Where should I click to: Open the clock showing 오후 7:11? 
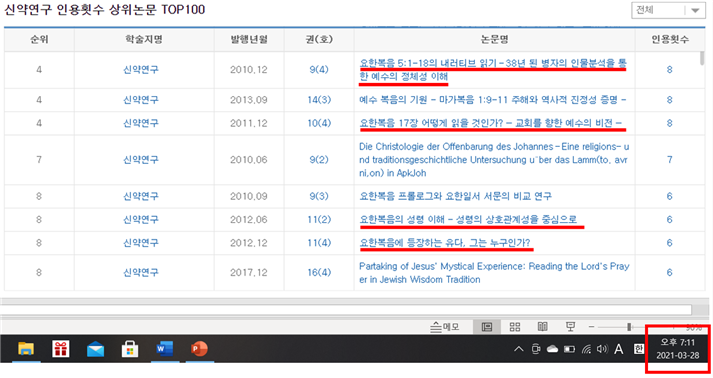tap(678, 349)
